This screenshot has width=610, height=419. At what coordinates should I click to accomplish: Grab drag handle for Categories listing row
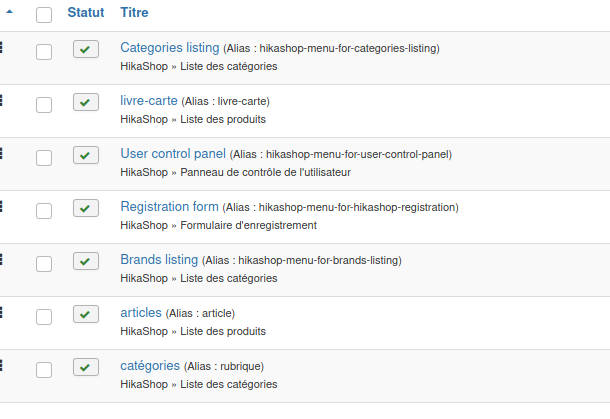pos(2,47)
